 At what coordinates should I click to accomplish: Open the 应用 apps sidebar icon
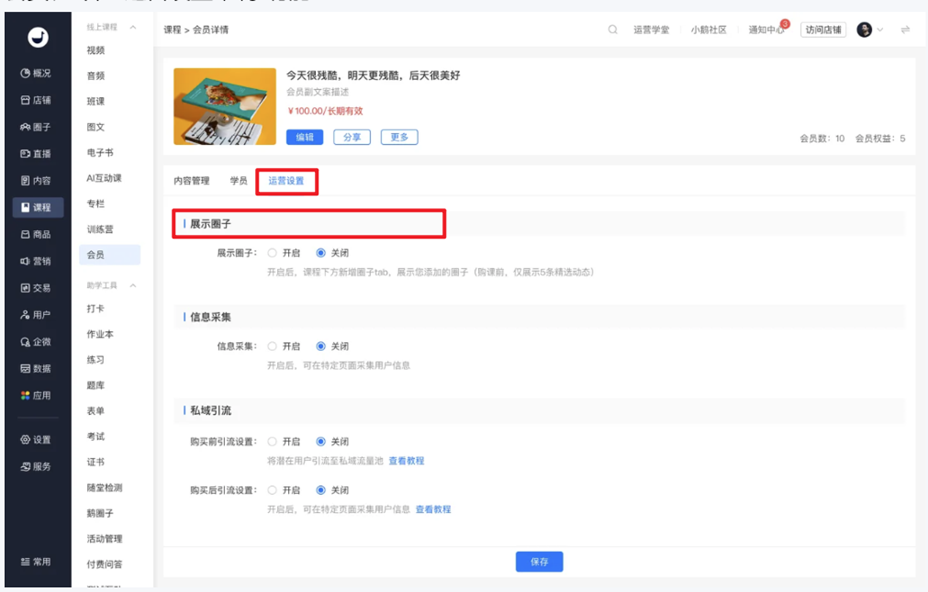pos(36,395)
